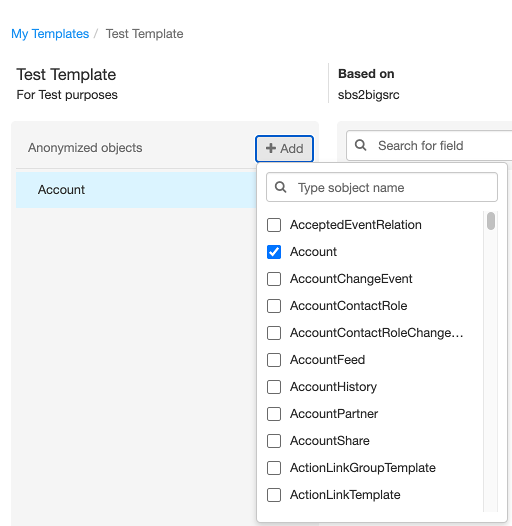
Task: Click the AccountShare label
Action: tap(330, 441)
